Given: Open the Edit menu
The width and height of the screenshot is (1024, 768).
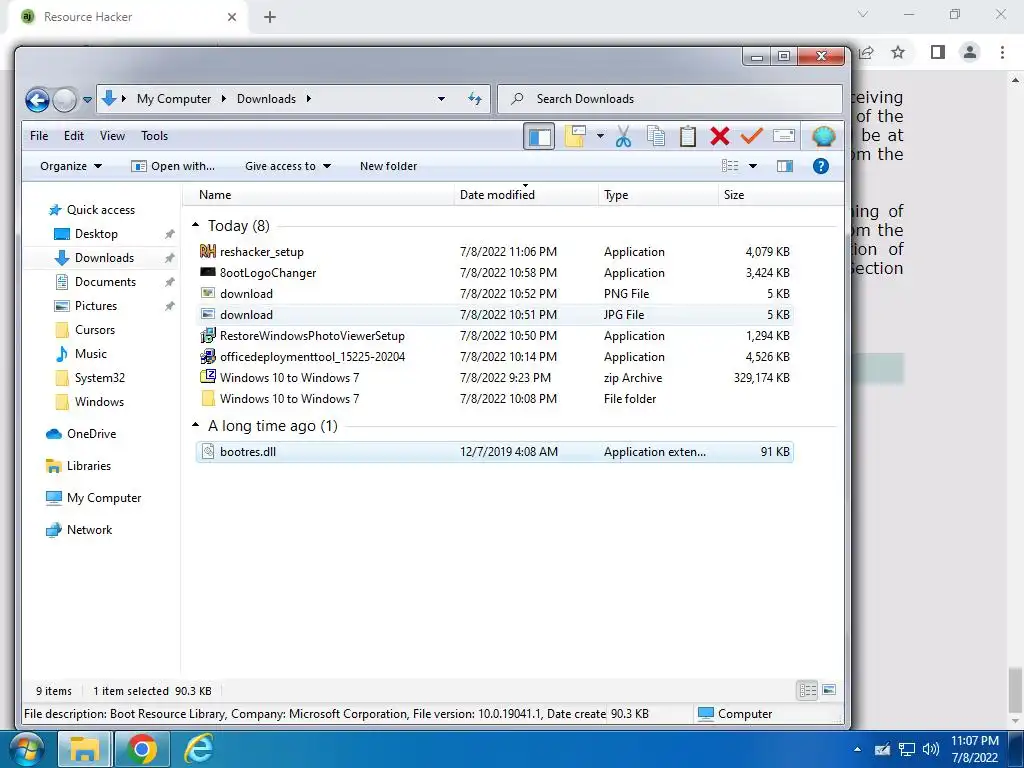Looking at the screenshot, I should (x=74, y=136).
